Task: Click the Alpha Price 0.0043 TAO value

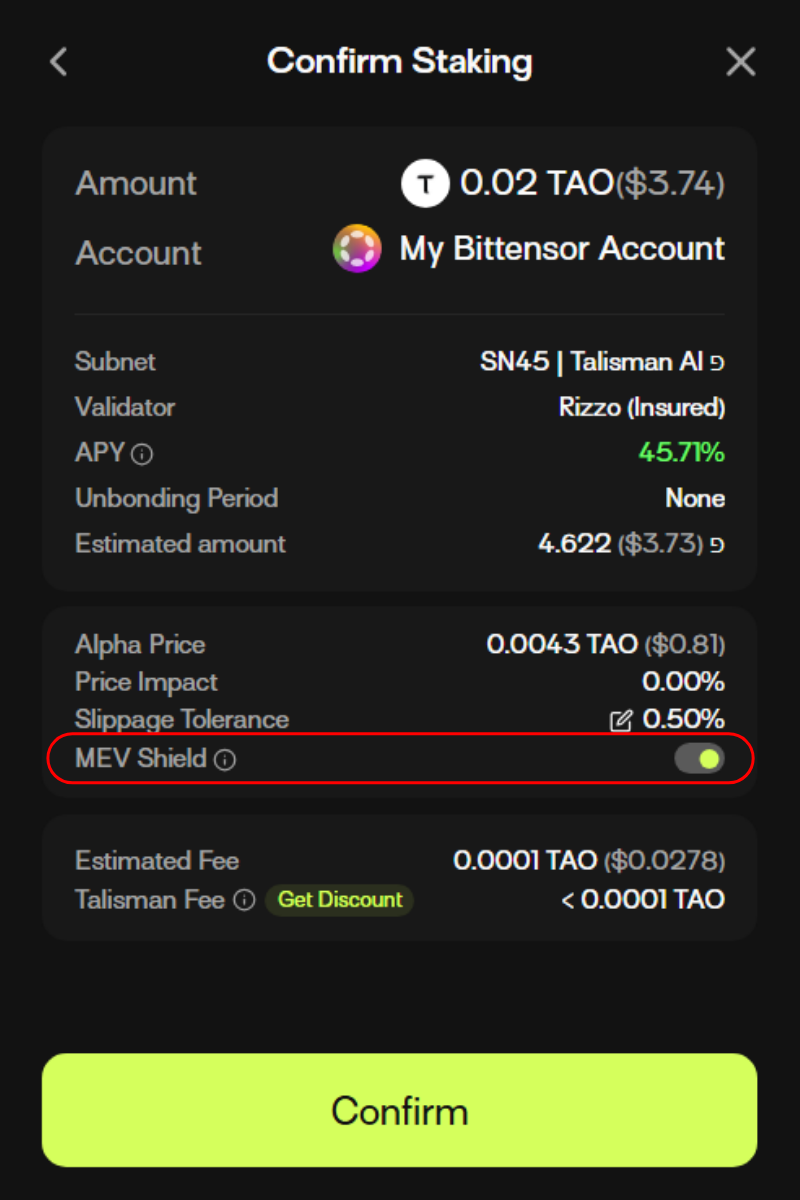Action: coord(562,645)
